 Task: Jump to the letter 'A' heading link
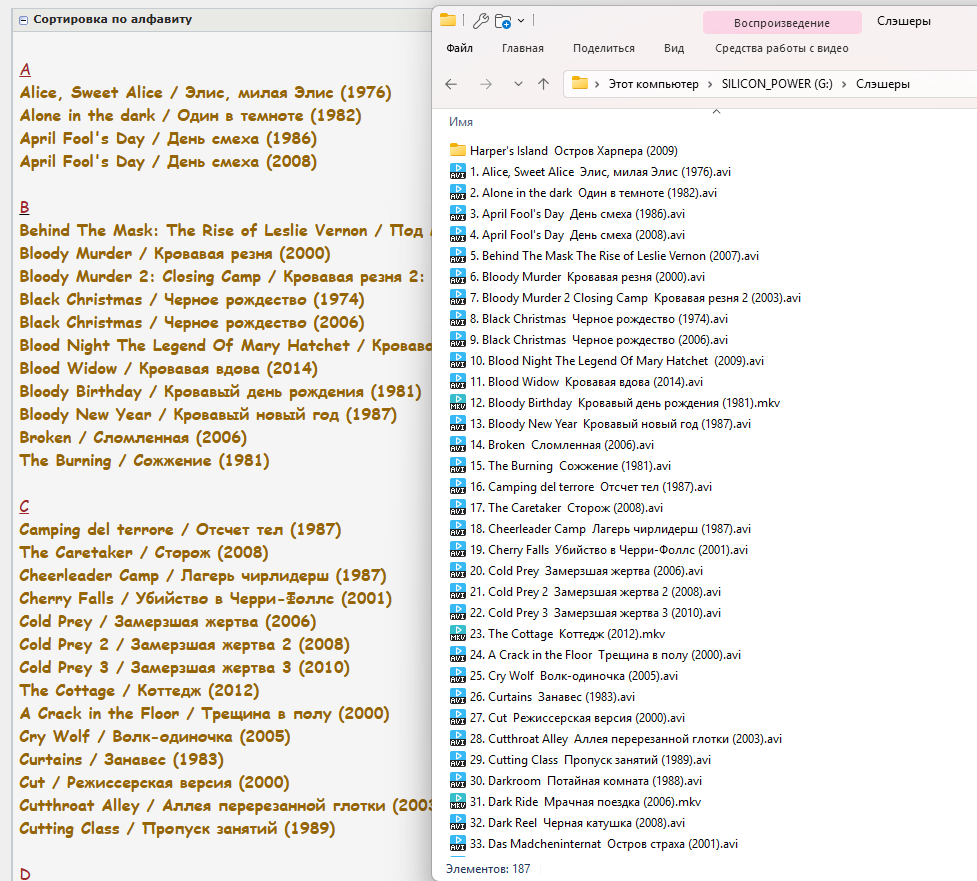[25, 69]
